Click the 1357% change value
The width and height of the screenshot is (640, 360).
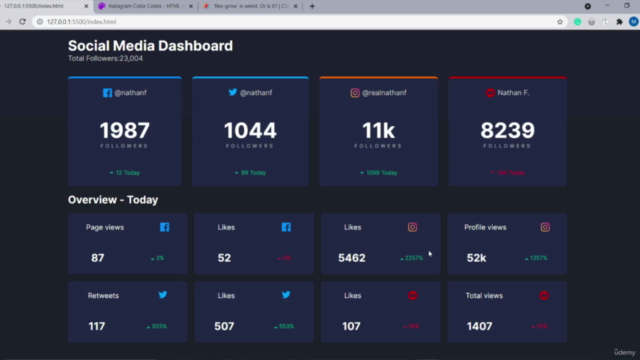(x=536, y=258)
